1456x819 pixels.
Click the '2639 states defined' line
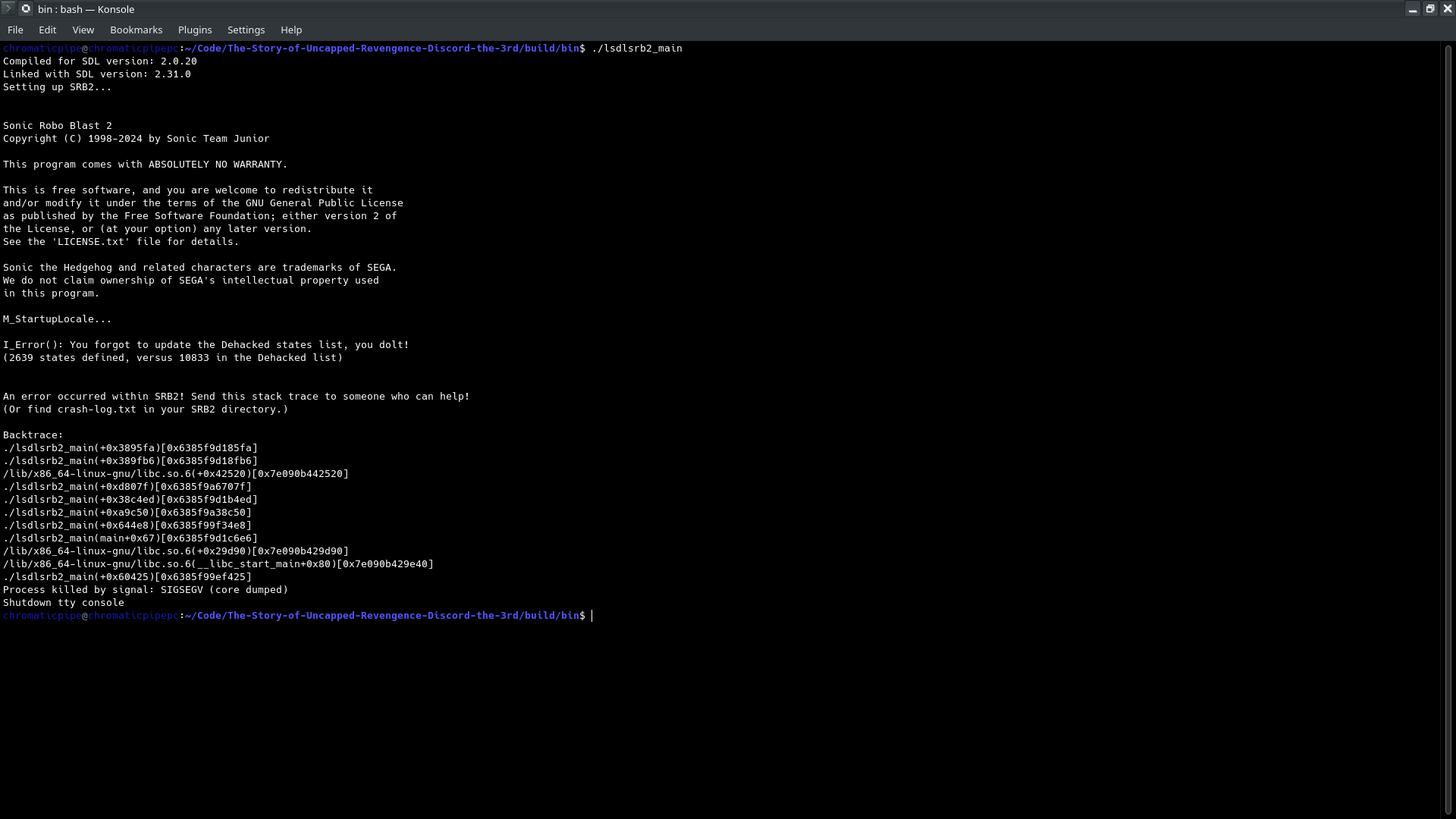point(173,358)
